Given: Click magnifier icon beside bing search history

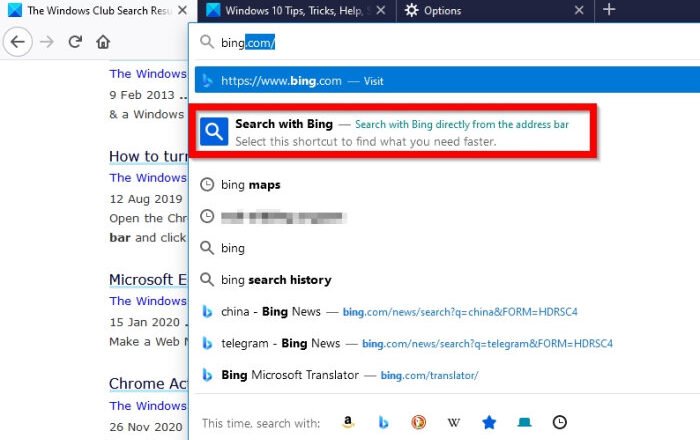Looking at the screenshot, I should point(207,279).
